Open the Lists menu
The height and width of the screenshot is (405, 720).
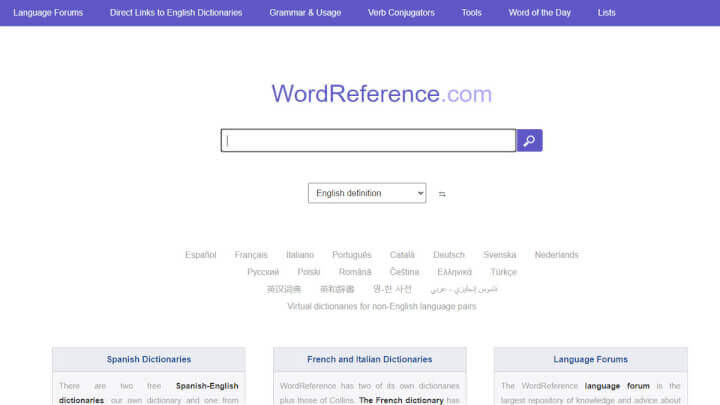pyautogui.click(x=607, y=13)
